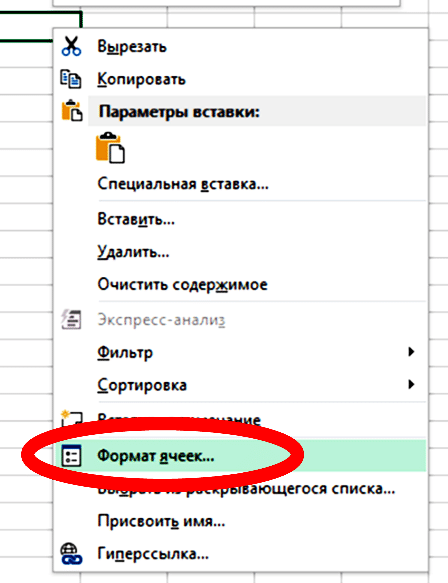Screen dimensions: 448x583
Task: Click the grayed Экспресс-анализ icon
Action: click(x=71, y=319)
